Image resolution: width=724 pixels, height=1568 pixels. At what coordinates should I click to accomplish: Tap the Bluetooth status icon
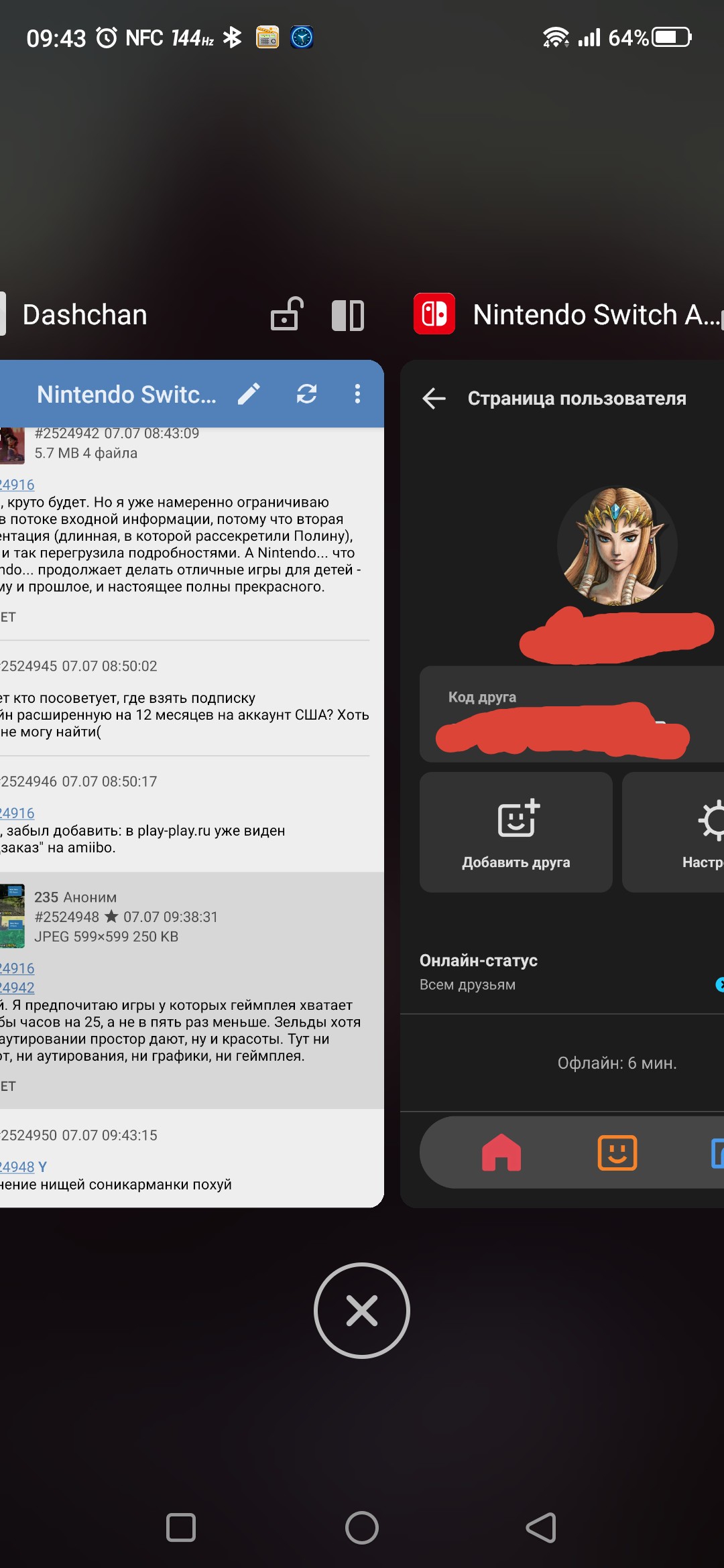(x=232, y=38)
